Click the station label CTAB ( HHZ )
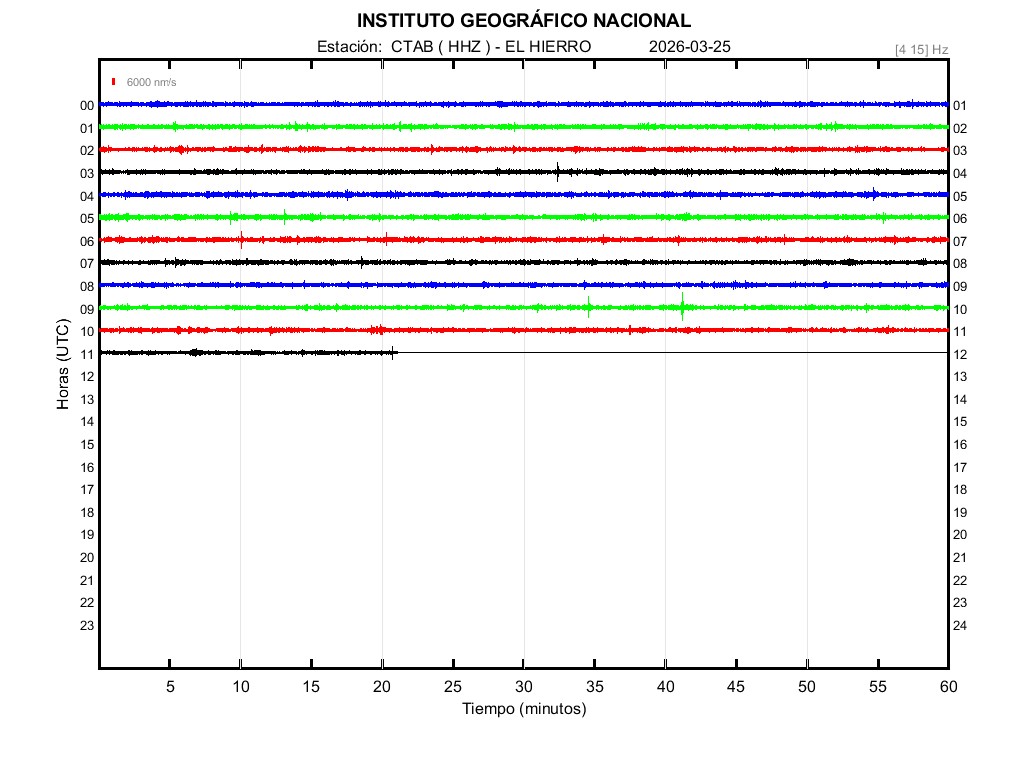Viewport: 1024px width, 768px height. coord(439,47)
